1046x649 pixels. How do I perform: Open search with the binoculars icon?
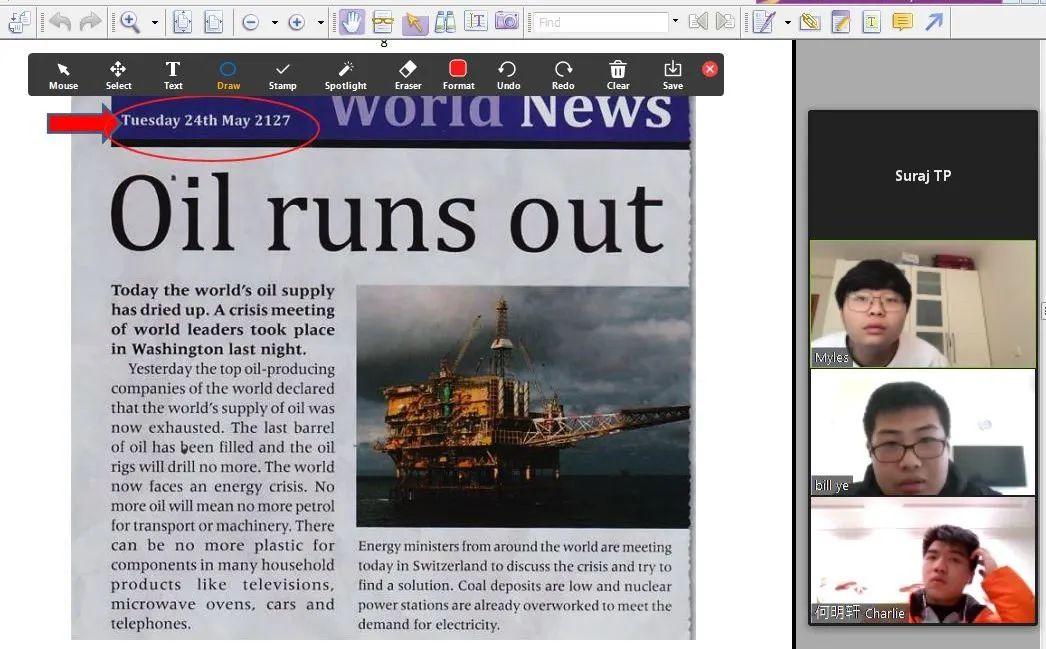(x=445, y=22)
